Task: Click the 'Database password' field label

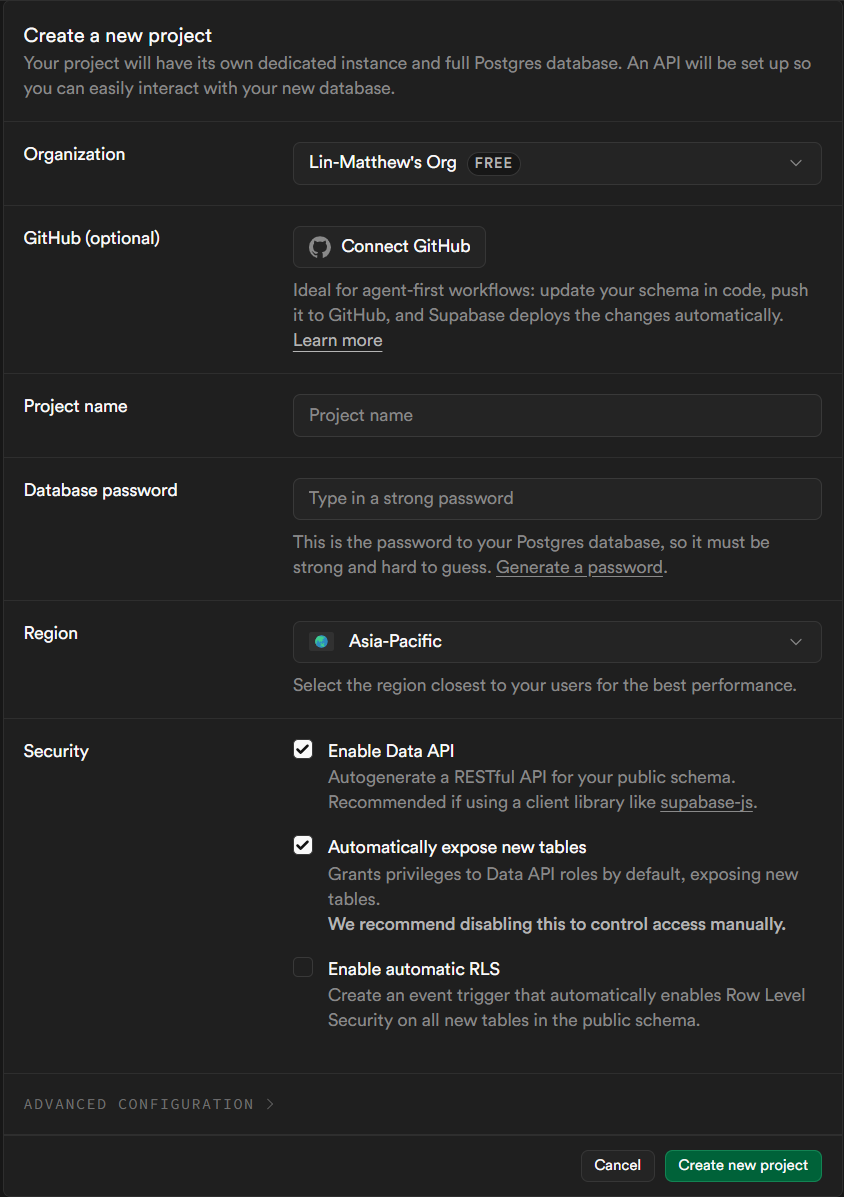Action: coord(100,490)
